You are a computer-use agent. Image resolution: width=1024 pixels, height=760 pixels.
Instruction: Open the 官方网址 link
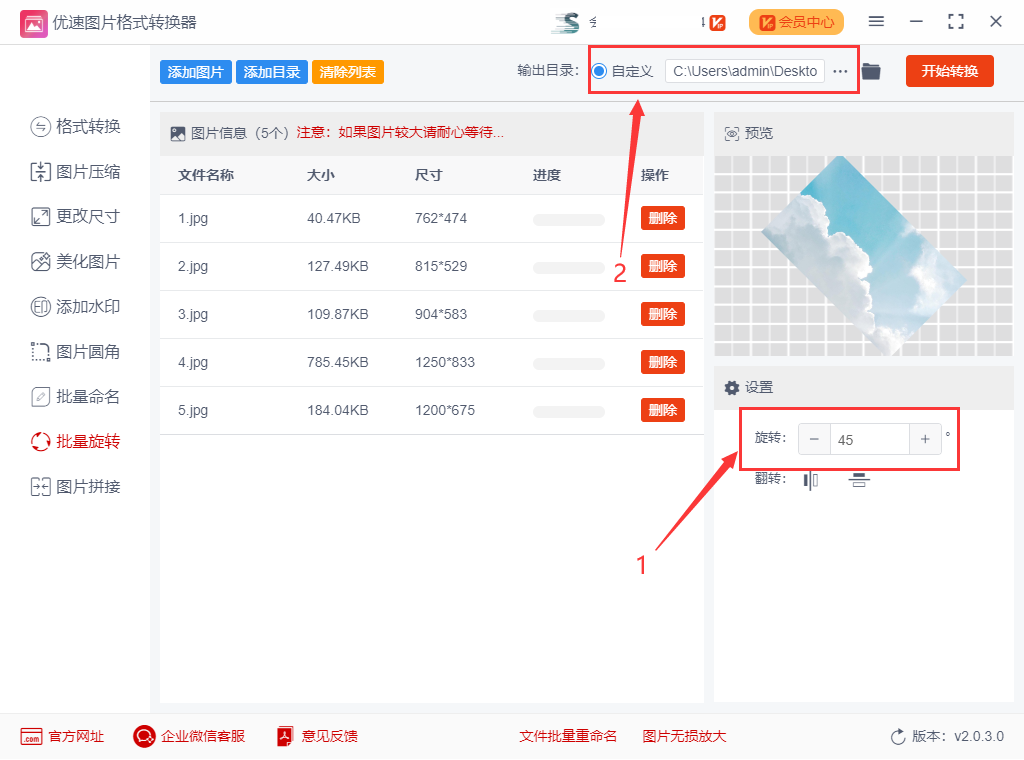pyautogui.click(x=62, y=736)
